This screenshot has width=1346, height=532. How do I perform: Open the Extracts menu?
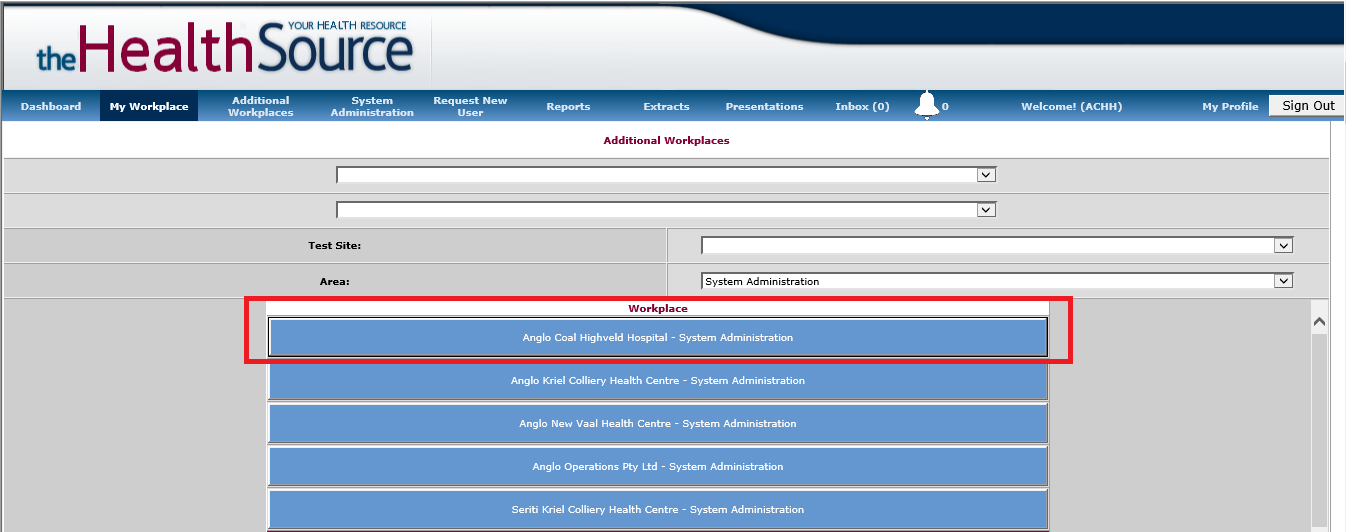(666, 106)
